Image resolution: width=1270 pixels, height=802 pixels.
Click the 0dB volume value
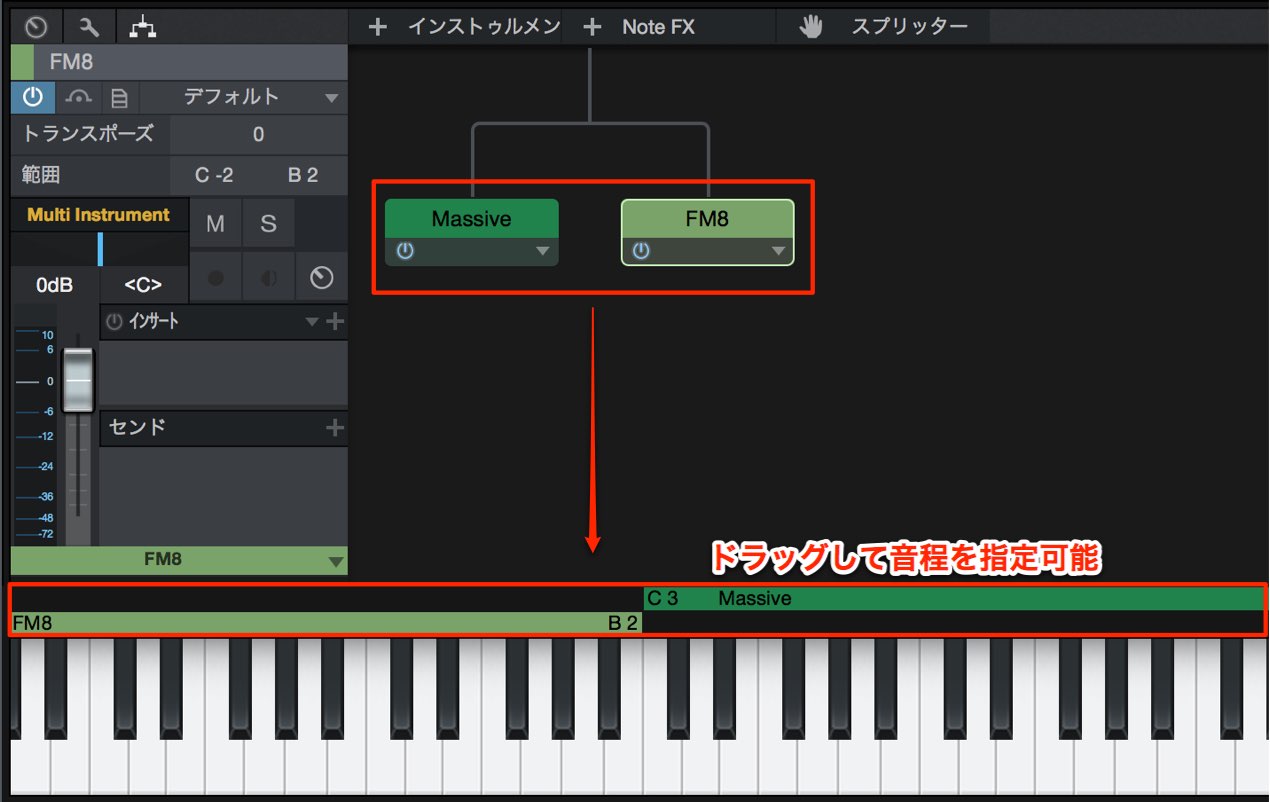pos(54,285)
